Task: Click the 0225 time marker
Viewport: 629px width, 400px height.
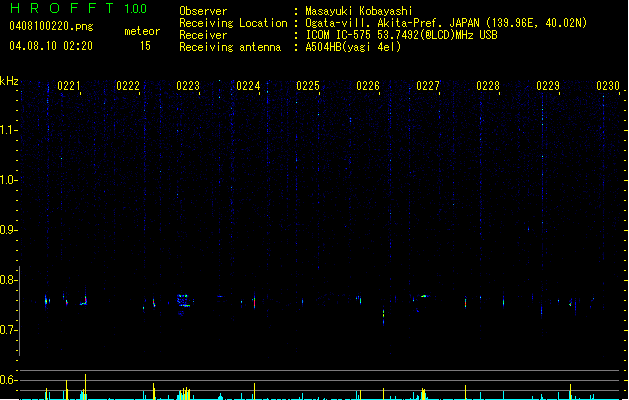Action: click(308, 86)
